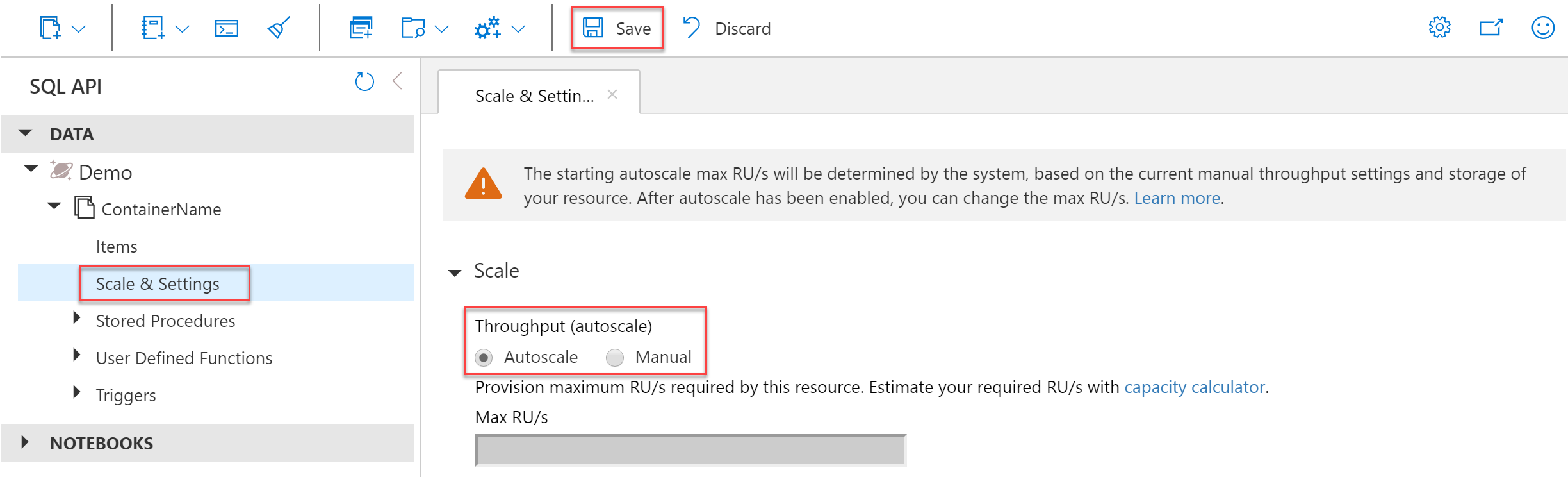Open the settings gear icon

[x=1439, y=28]
